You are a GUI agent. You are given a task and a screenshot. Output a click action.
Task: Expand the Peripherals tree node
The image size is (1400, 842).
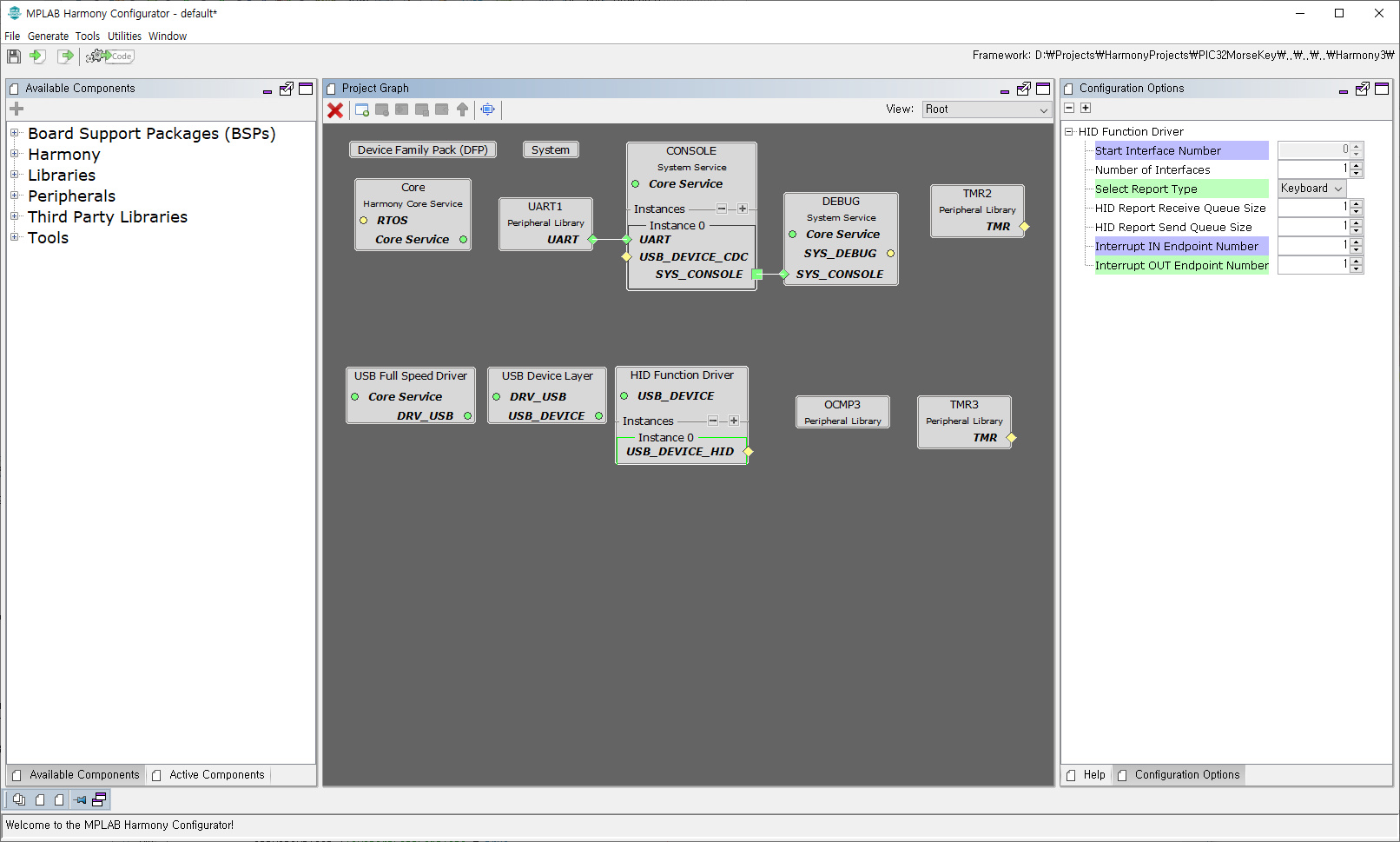tap(15, 196)
